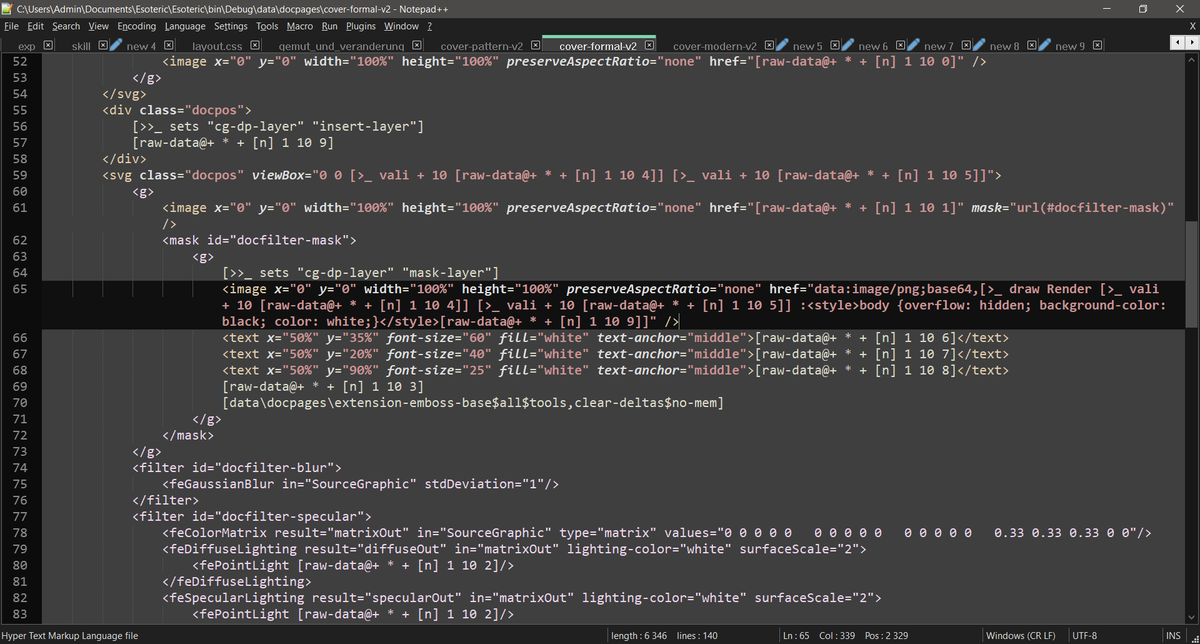Open the ? help menu
Image resolution: width=1200 pixels, height=644 pixels.
coord(430,26)
